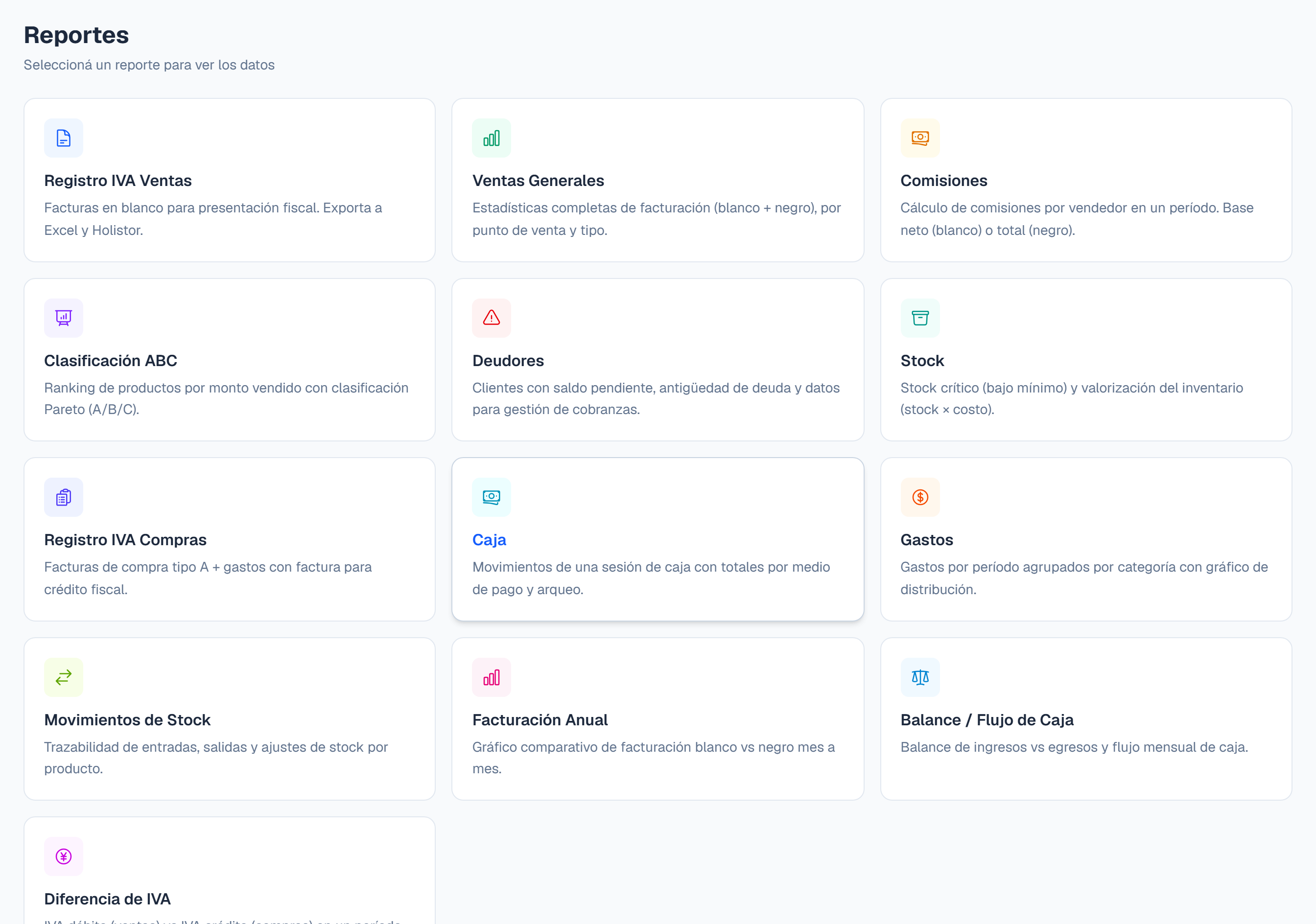Click the blue scales icon for Balance

click(x=920, y=677)
